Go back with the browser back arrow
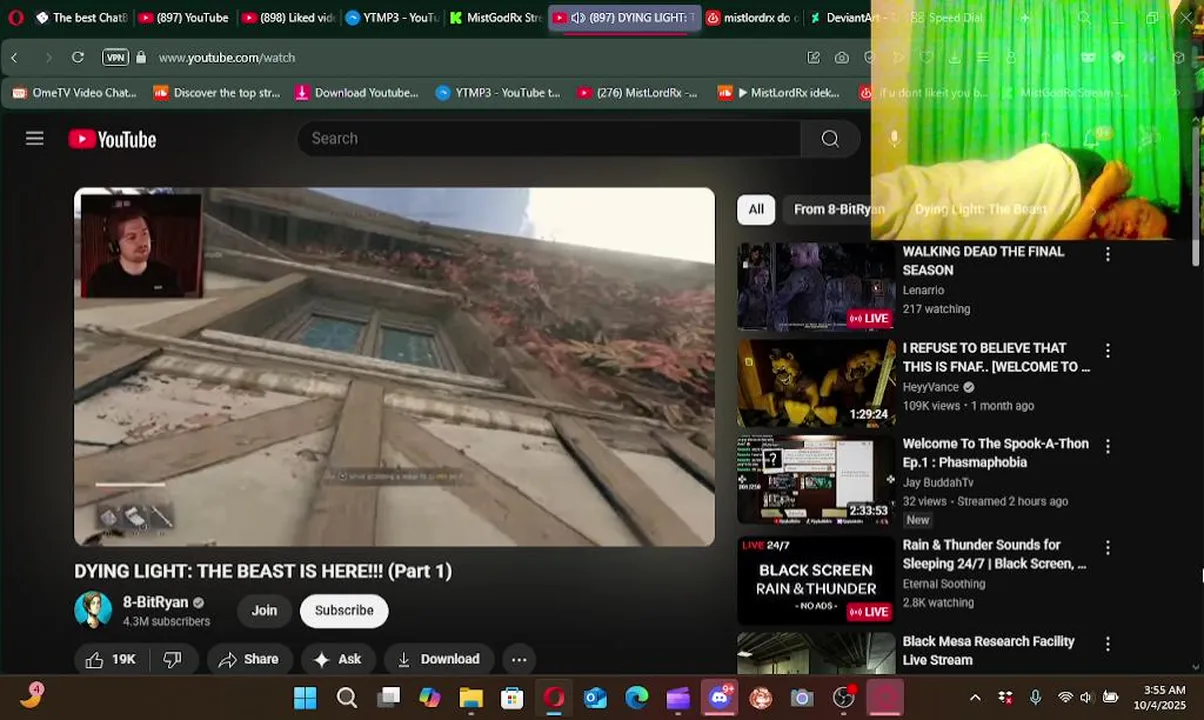 [x=14, y=58]
